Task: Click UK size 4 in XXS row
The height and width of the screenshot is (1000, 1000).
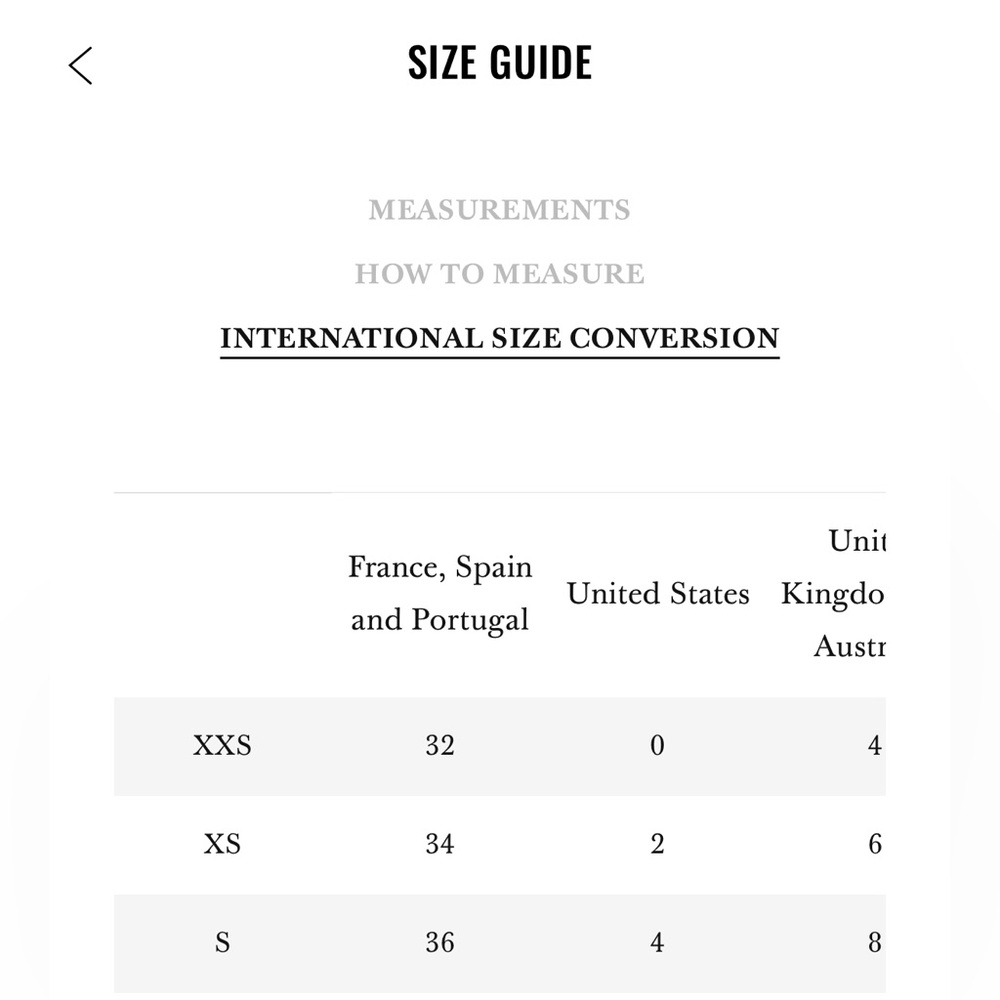Action: [x=875, y=746]
